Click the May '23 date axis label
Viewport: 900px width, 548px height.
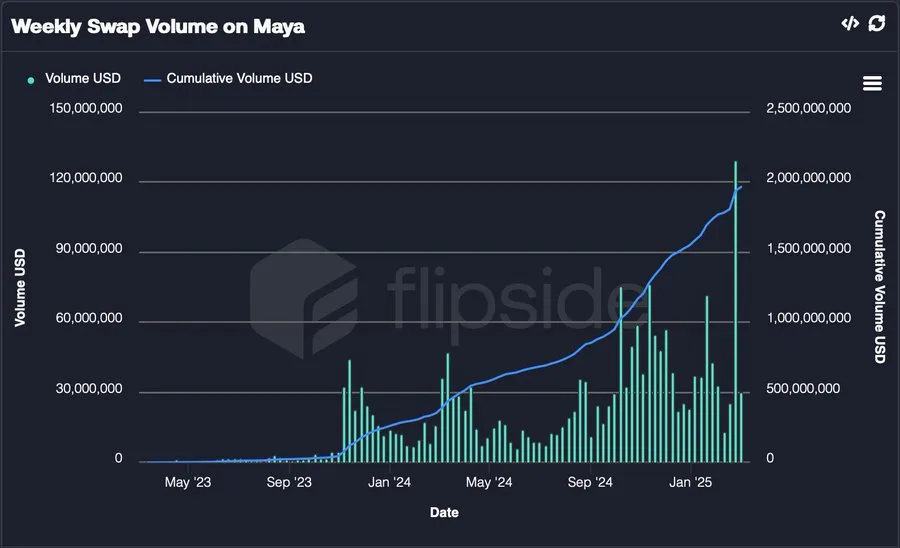188,482
